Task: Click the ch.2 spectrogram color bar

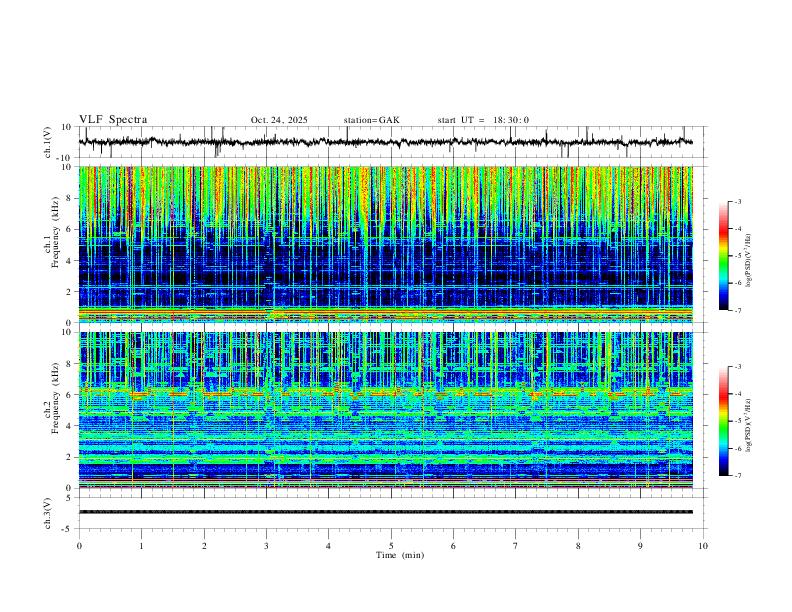Action: tap(724, 421)
